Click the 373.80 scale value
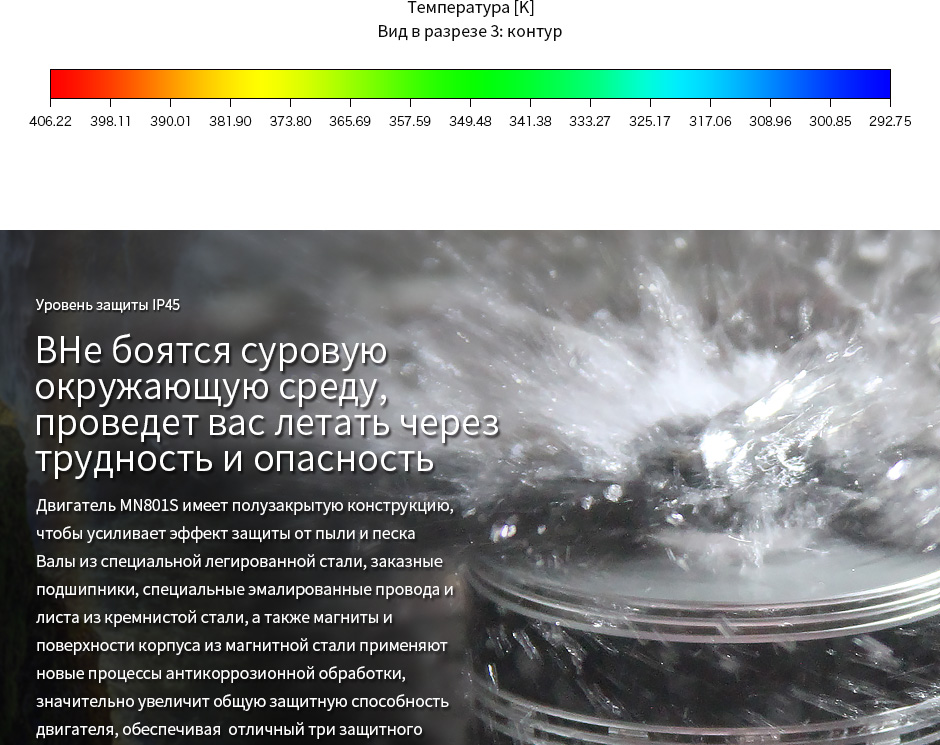This screenshot has height=745, width=940. pyautogui.click(x=290, y=121)
